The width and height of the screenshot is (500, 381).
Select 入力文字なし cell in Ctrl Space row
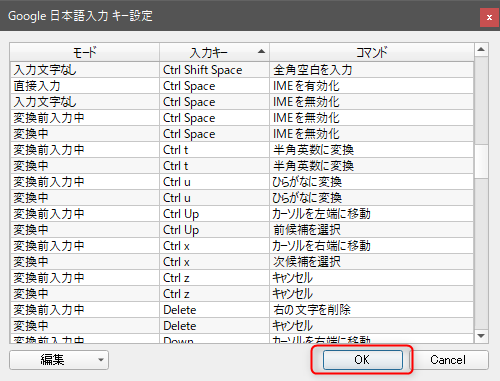tap(85, 102)
